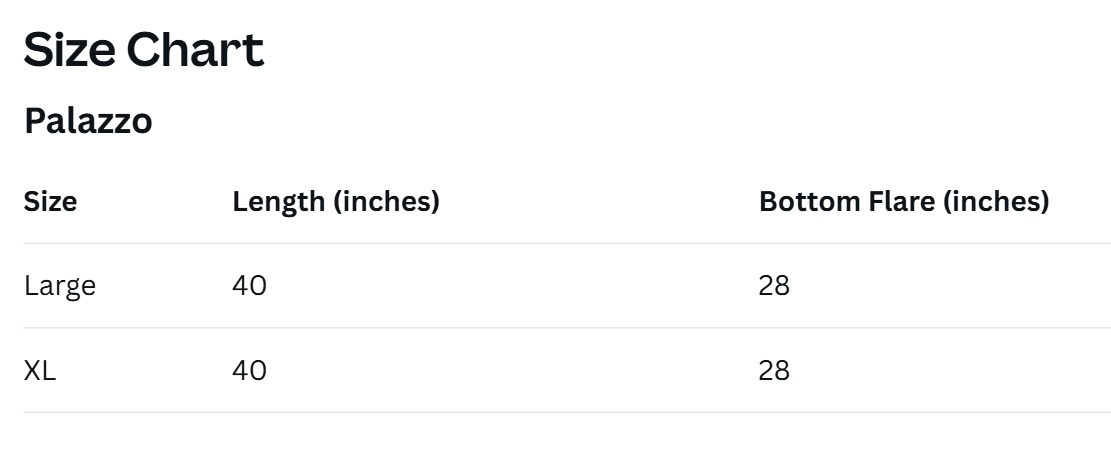1111x457 pixels.
Task: Click the word Bottom in header
Action: [802, 201]
